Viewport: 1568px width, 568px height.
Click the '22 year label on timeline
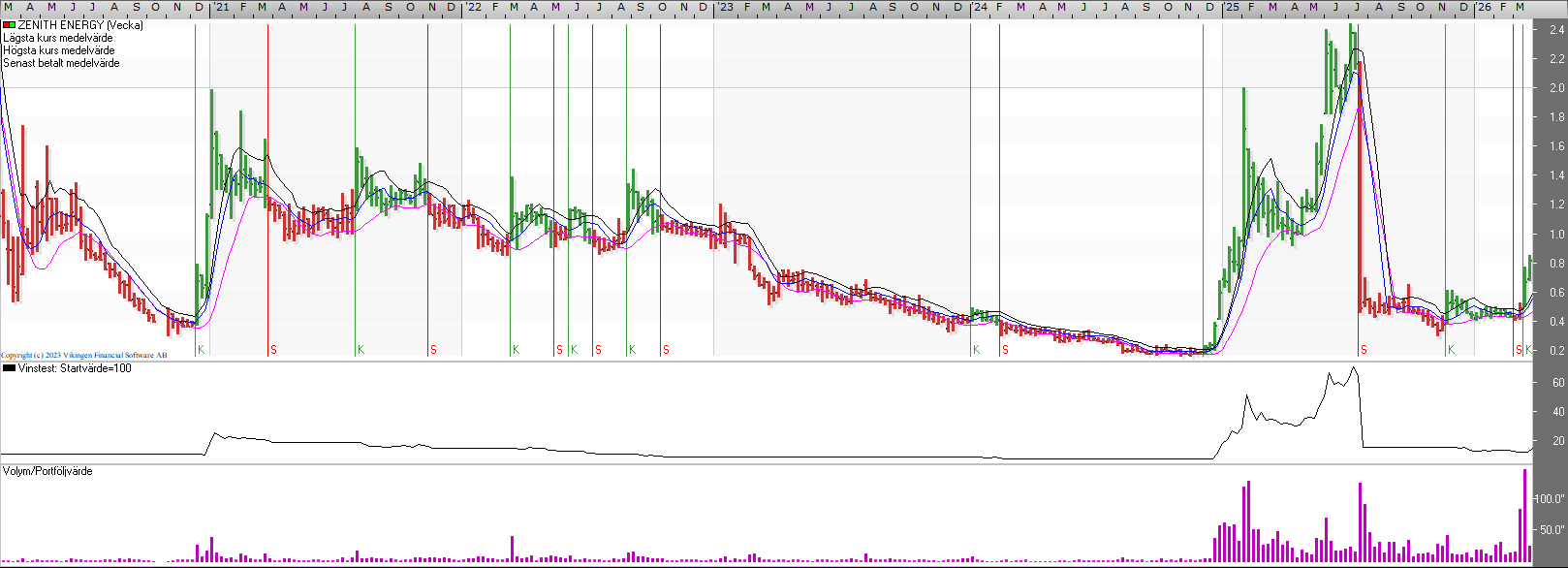point(473,8)
